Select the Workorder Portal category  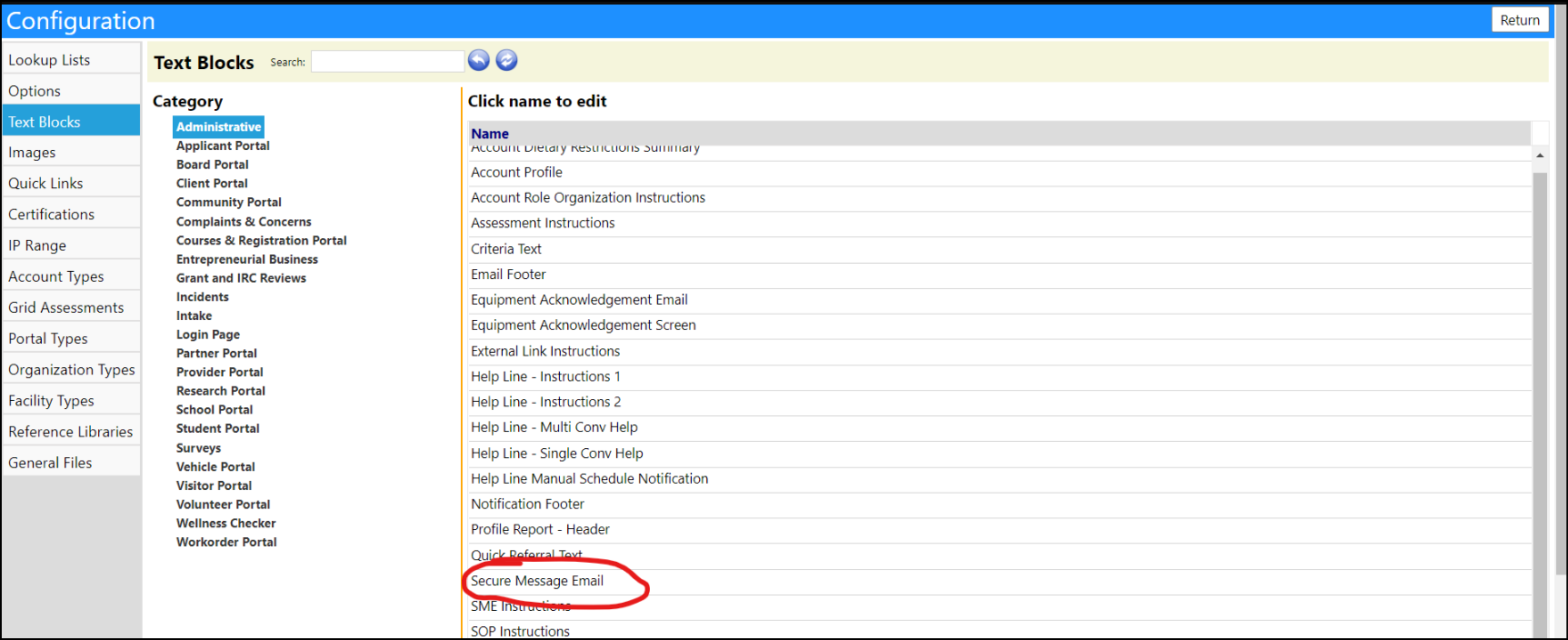click(226, 543)
